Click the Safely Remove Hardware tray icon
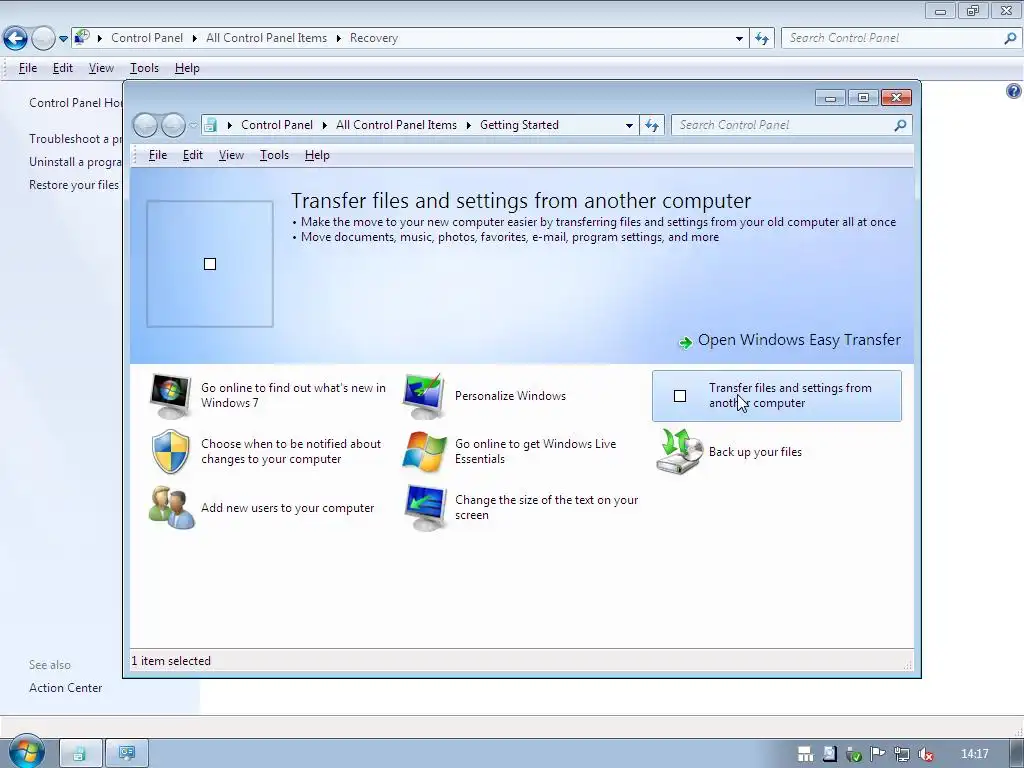This screenshot has height=768, width=1024. click(x=854, y=754)
